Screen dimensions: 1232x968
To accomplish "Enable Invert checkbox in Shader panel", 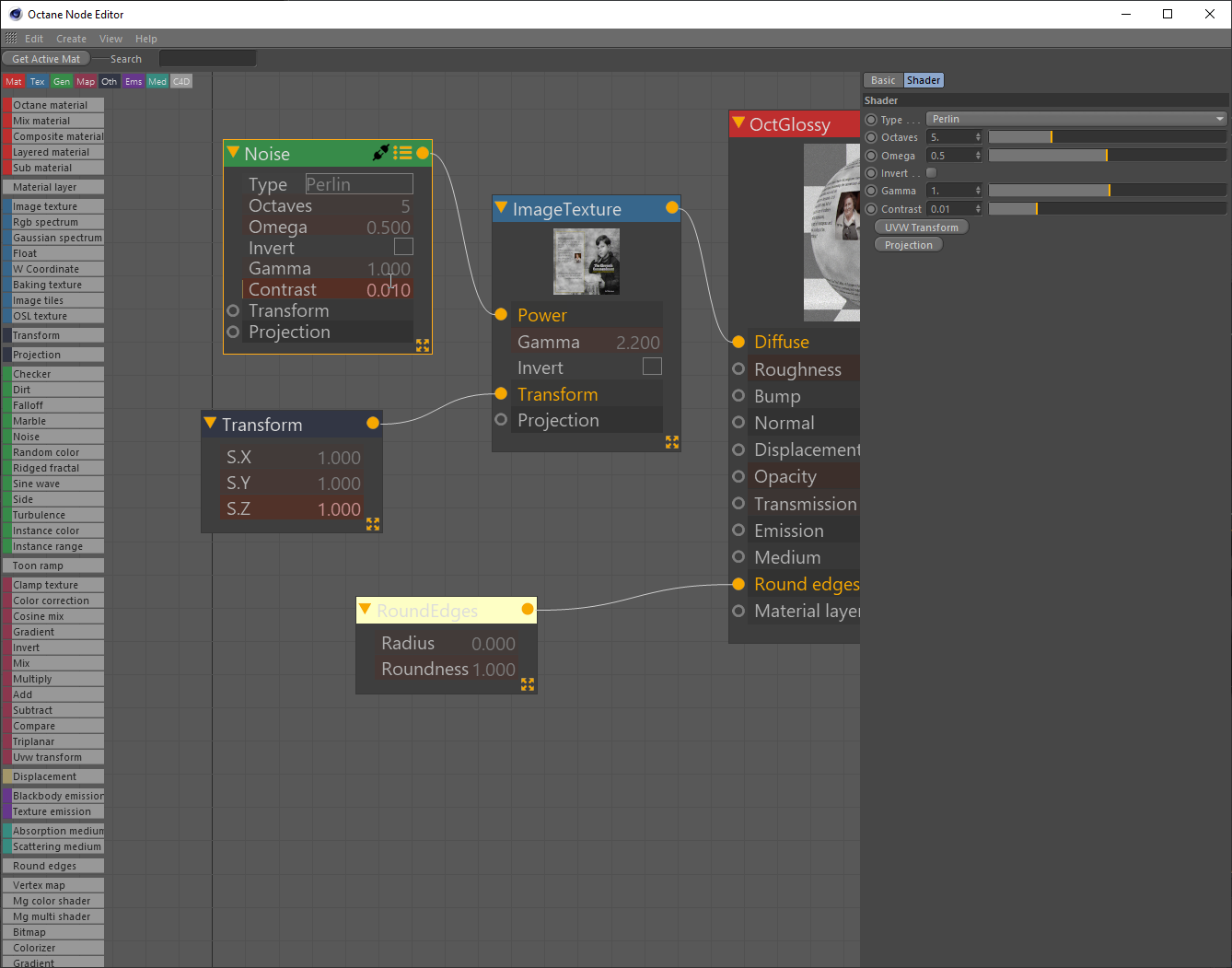I will (932, 173).
